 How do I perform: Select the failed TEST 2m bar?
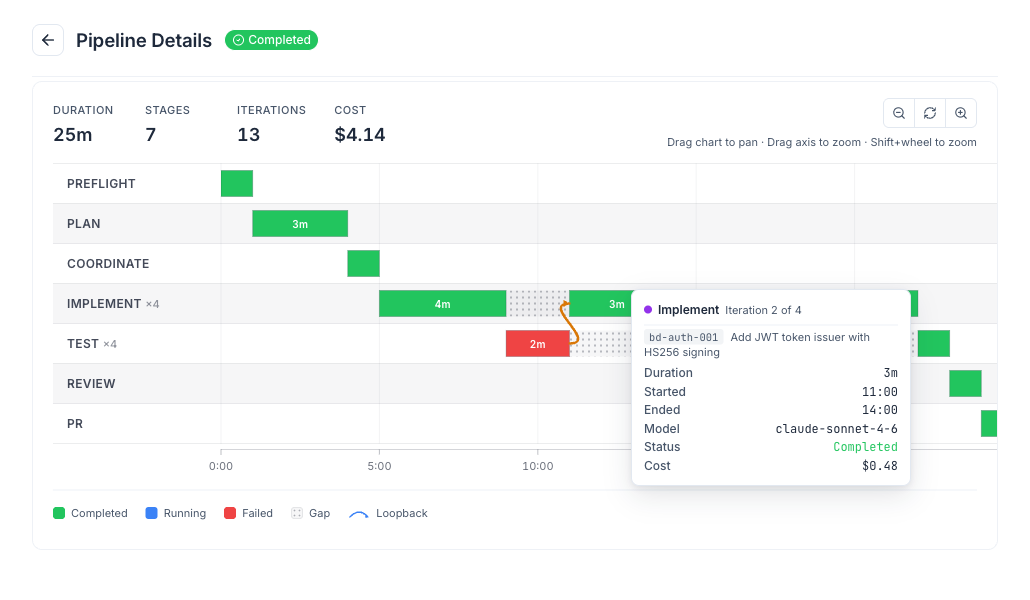point(537,344)
